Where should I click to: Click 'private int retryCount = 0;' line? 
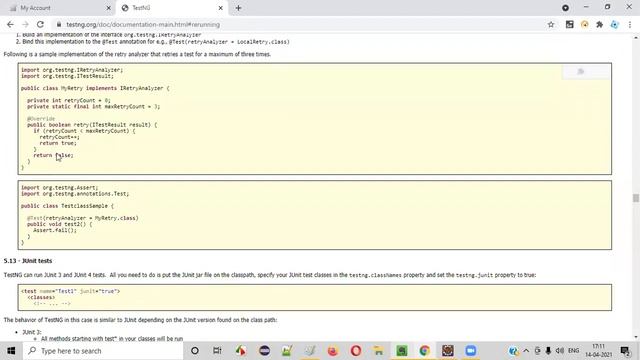point(69,100)
